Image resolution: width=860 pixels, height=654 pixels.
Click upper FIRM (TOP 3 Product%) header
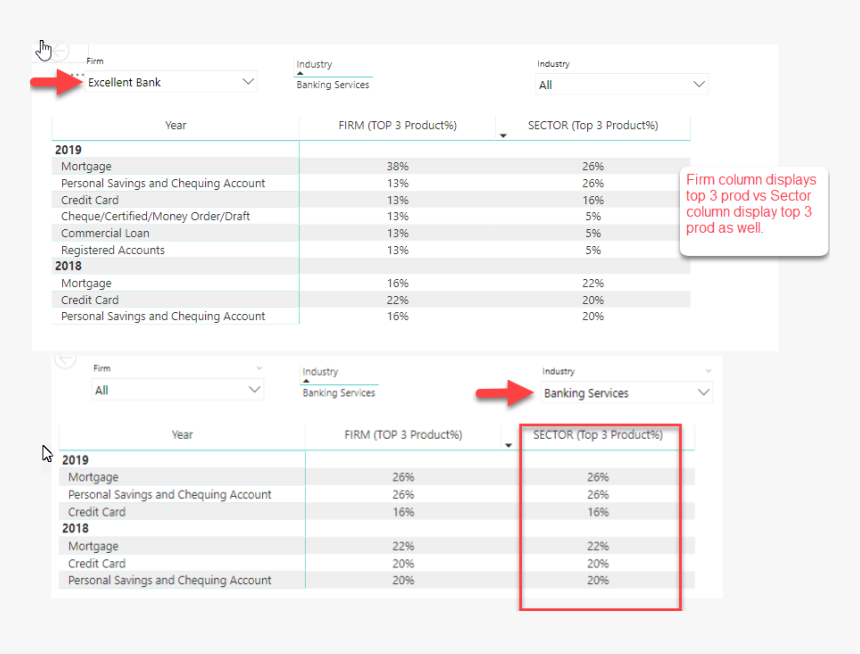[x=398, y=126]
